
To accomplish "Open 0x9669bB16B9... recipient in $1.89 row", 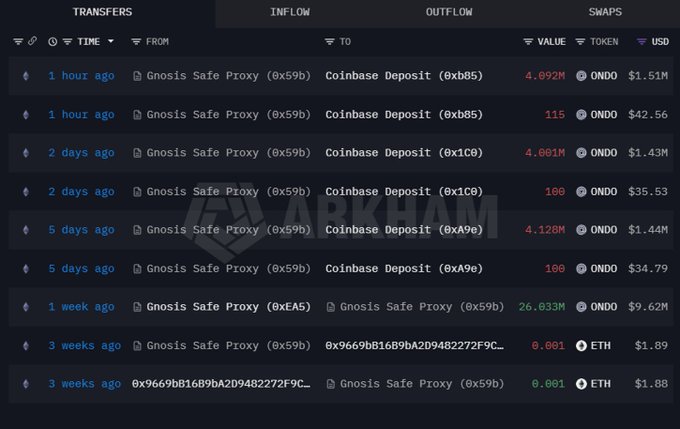I will 414,346.
